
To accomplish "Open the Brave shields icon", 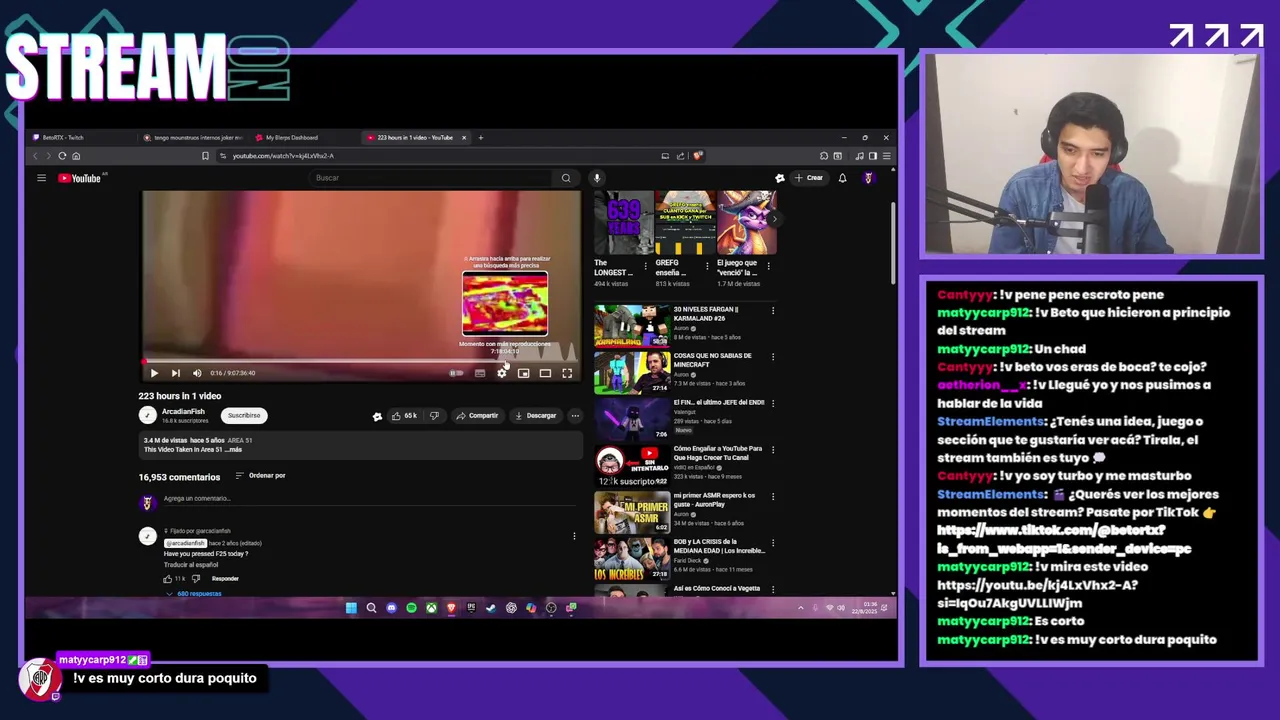I will click(x=698, y=156).
